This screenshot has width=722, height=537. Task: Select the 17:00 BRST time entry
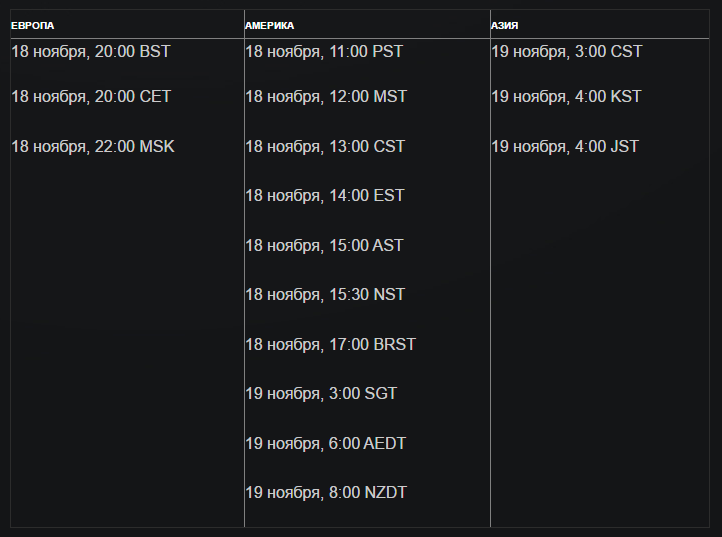pyautogui.click(x=330, y=345)
